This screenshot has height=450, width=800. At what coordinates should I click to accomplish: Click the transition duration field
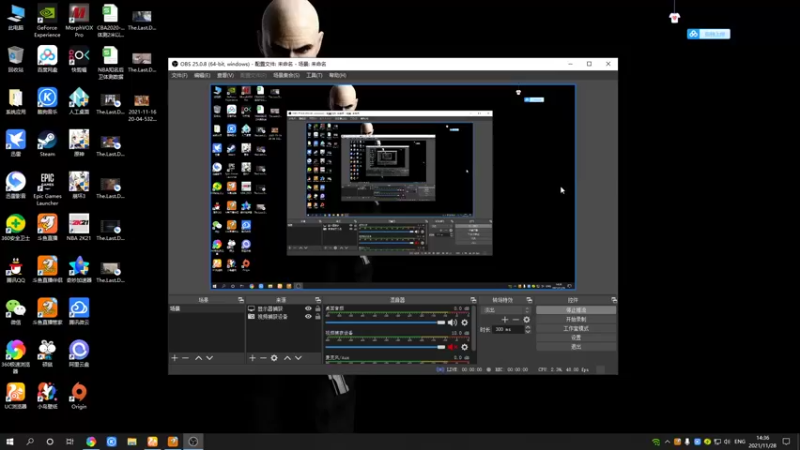508,330
